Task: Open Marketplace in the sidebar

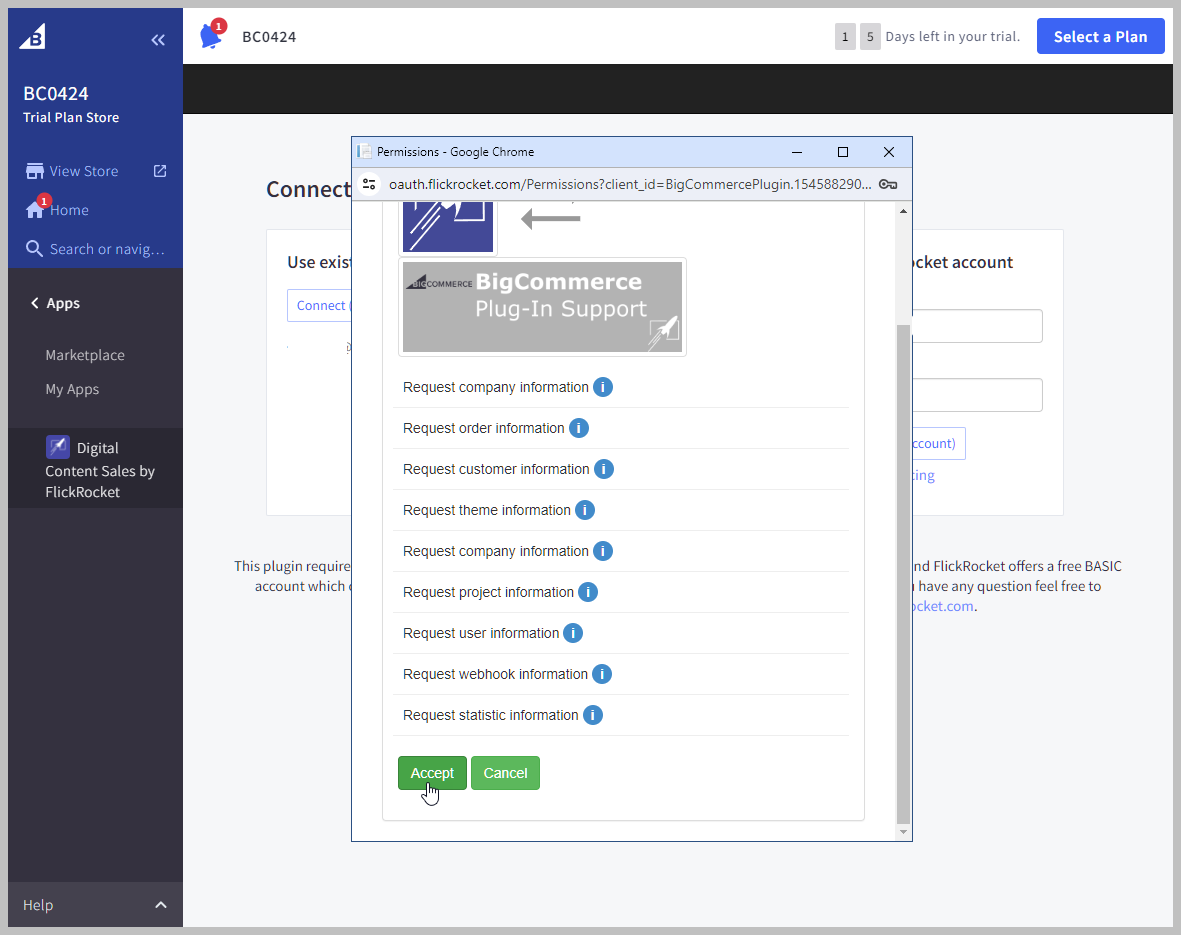Action: pyautogui.click(x=85, y=355)
